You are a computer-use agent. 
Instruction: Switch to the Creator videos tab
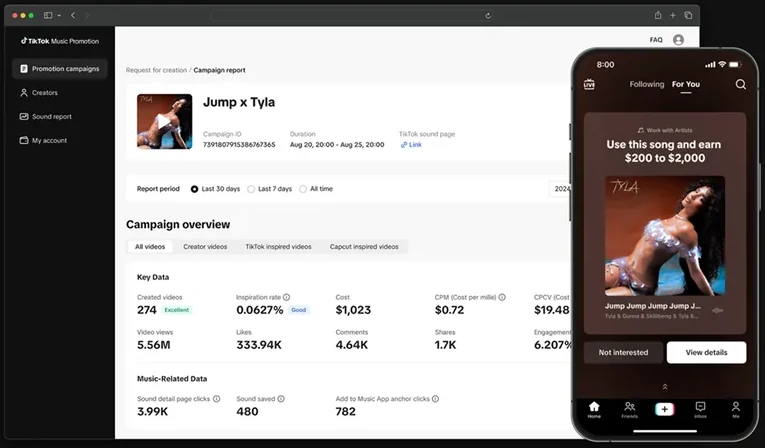[205, 247]
